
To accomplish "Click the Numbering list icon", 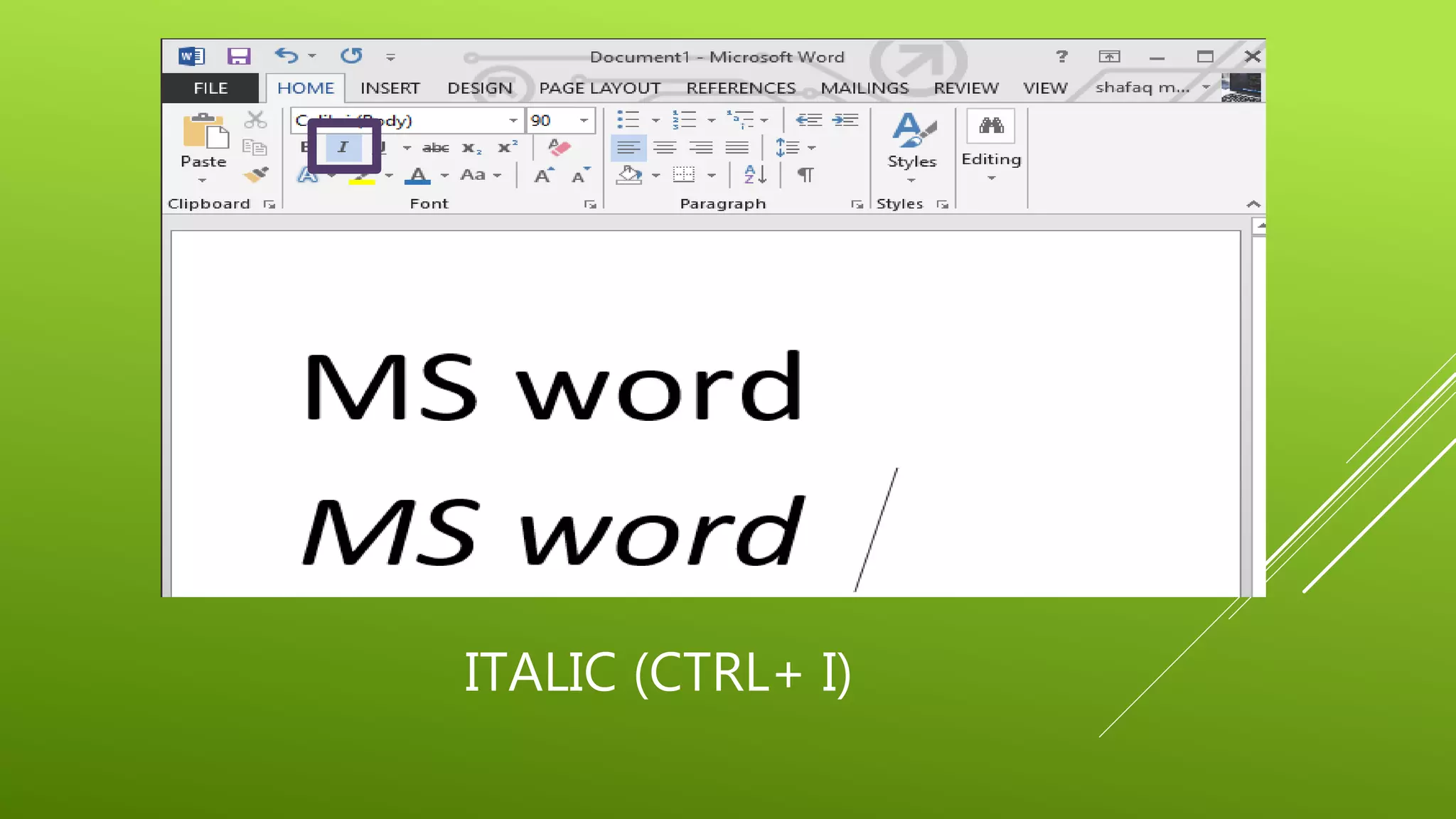I will coord(685,119).
